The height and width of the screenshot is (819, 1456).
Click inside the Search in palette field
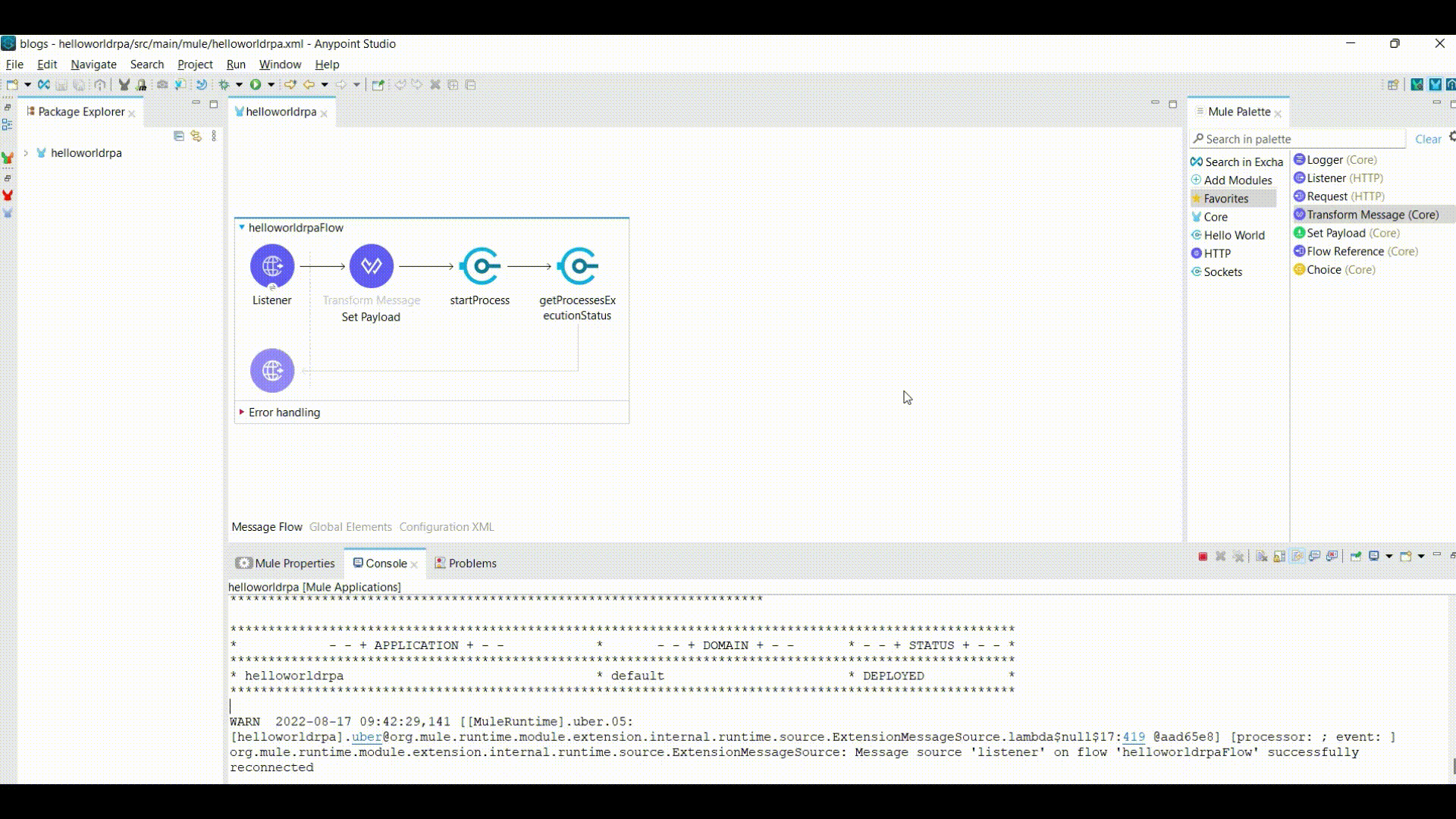[x=1289, y=139]
